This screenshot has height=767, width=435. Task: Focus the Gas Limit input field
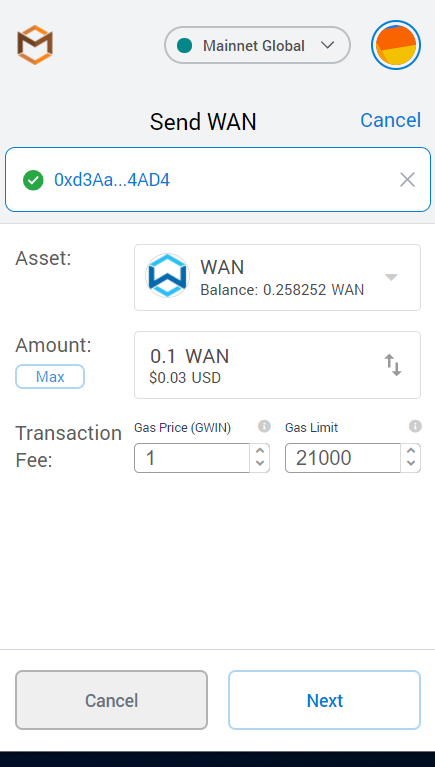point(343,458)
